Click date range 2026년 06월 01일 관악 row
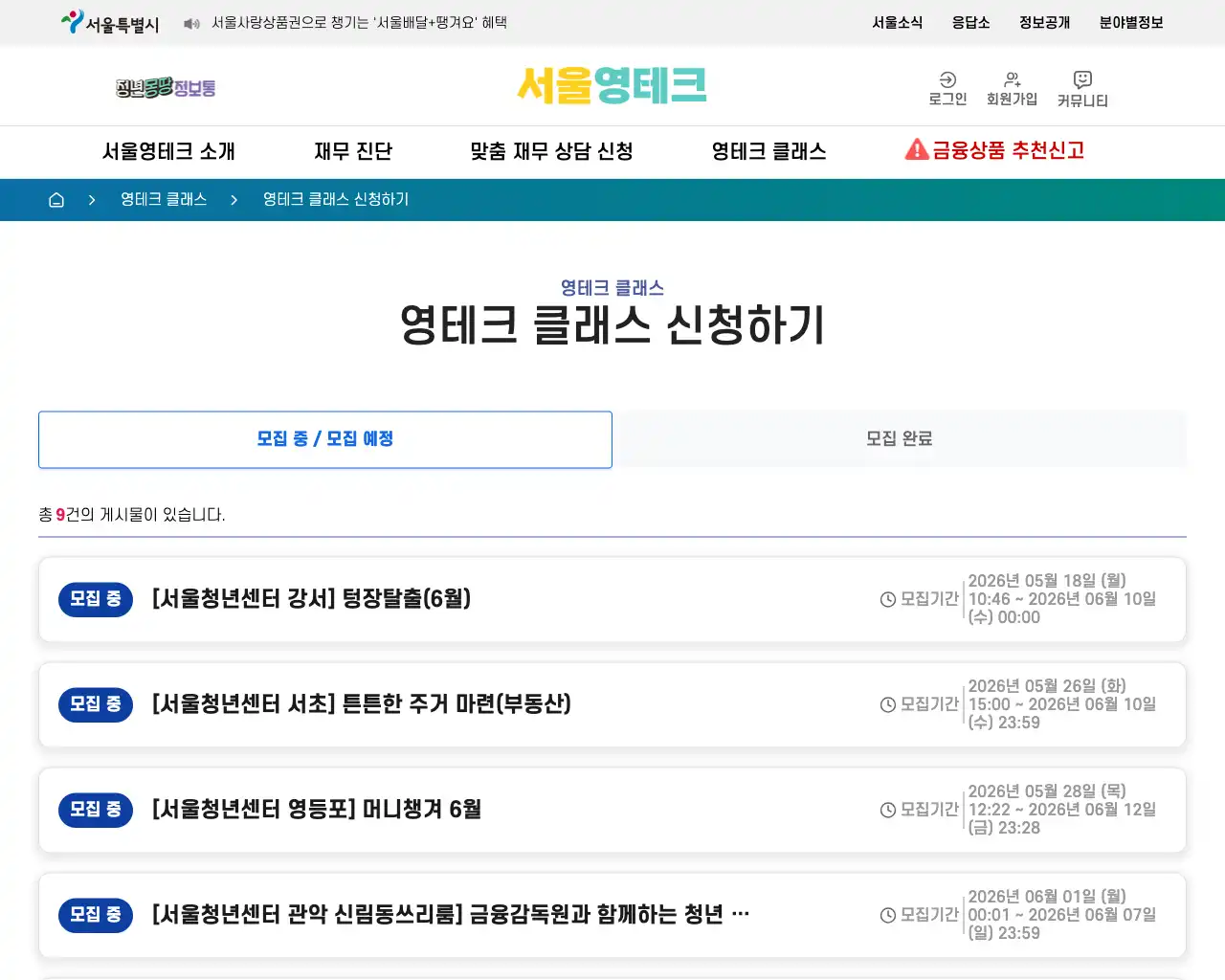The height and width of the screenshot is (980, 1225). pos(1062,915)
